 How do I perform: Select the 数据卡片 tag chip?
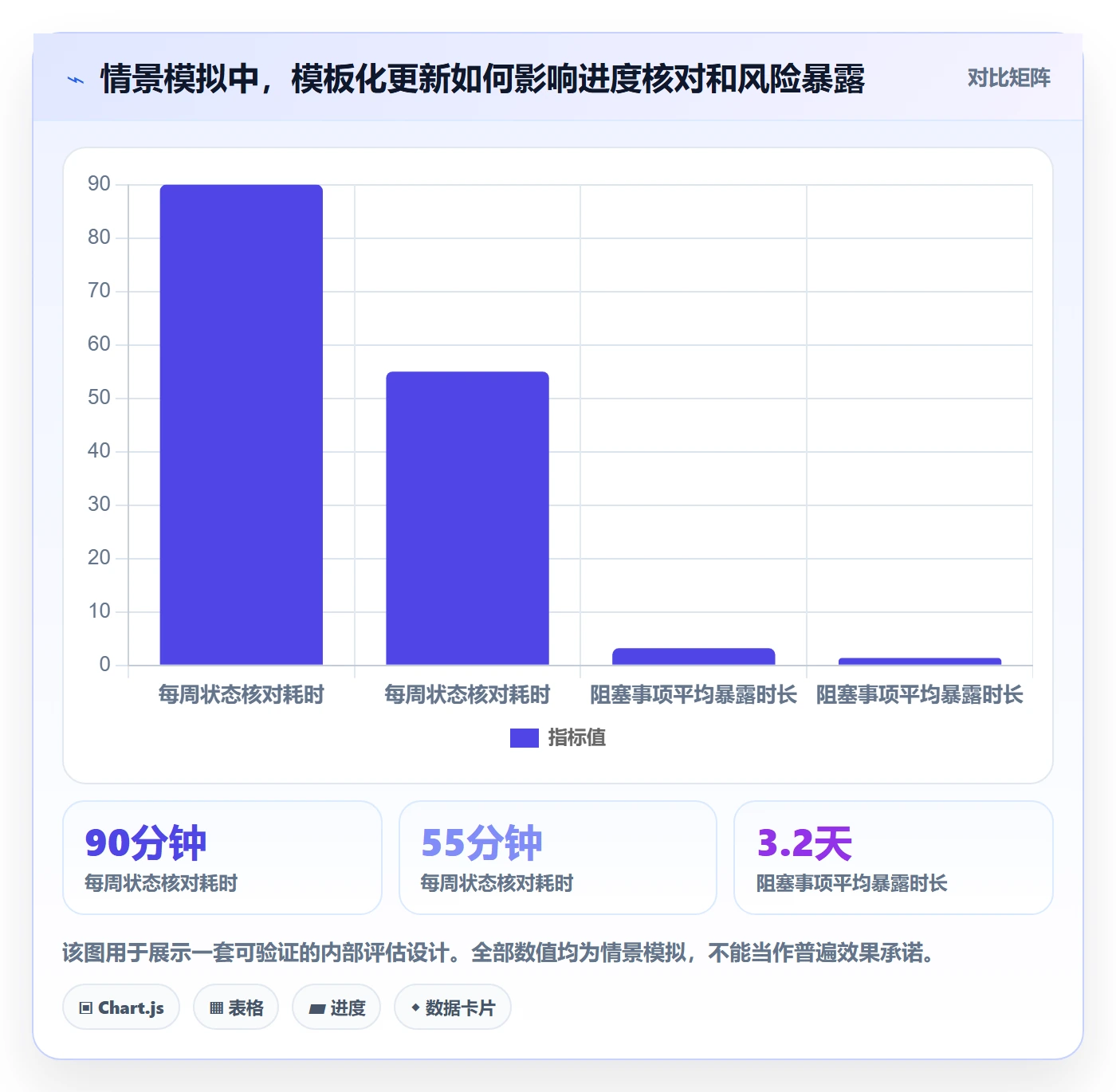tap(453, 1008)
